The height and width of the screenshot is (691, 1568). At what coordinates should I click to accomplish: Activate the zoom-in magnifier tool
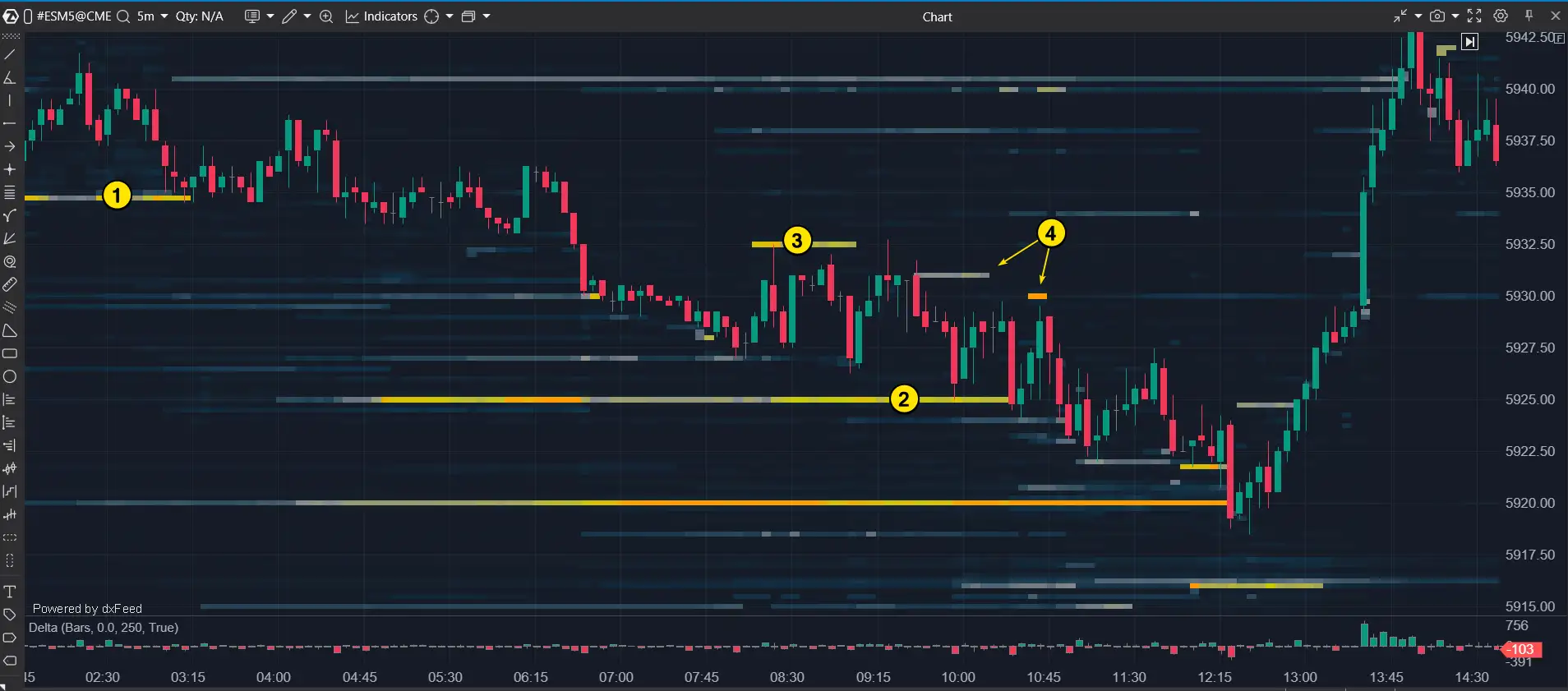326,16
